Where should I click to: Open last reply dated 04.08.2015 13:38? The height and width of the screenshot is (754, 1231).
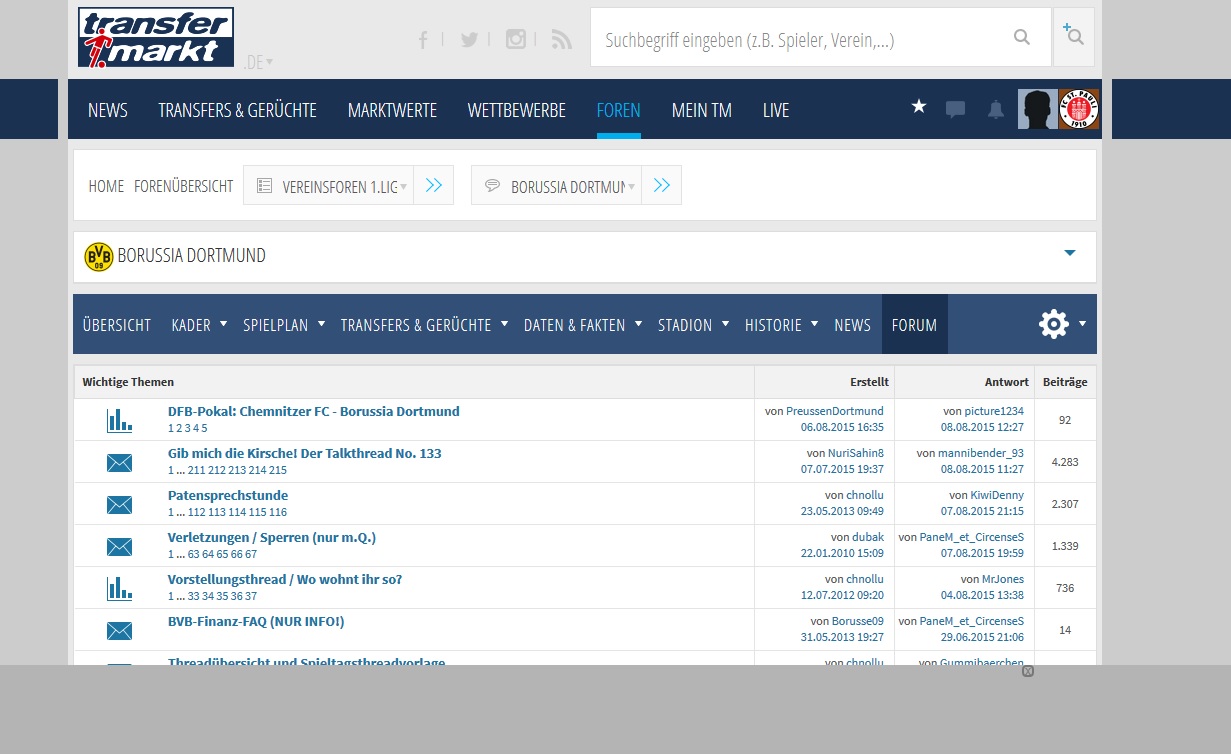pos(982,595)
